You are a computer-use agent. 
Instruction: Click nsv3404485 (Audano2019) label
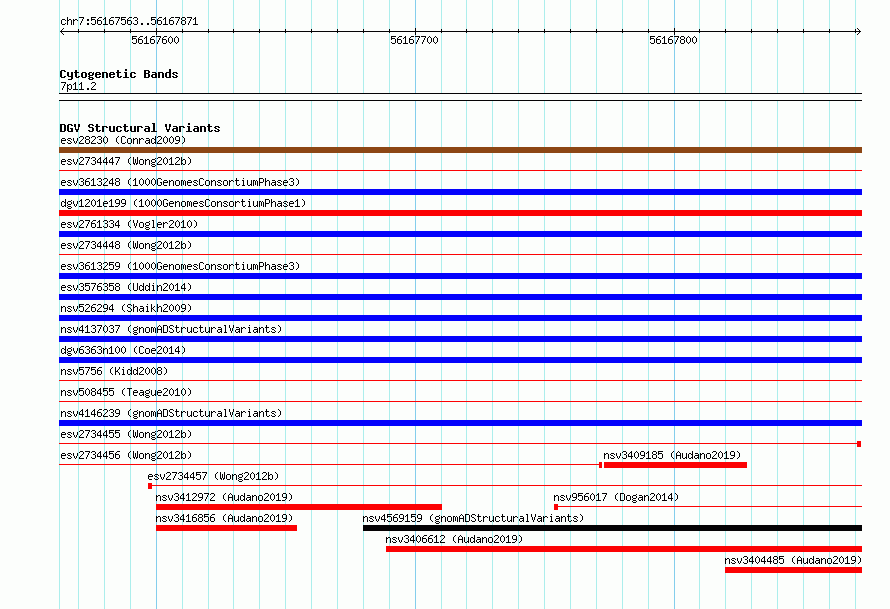point(793,560)
